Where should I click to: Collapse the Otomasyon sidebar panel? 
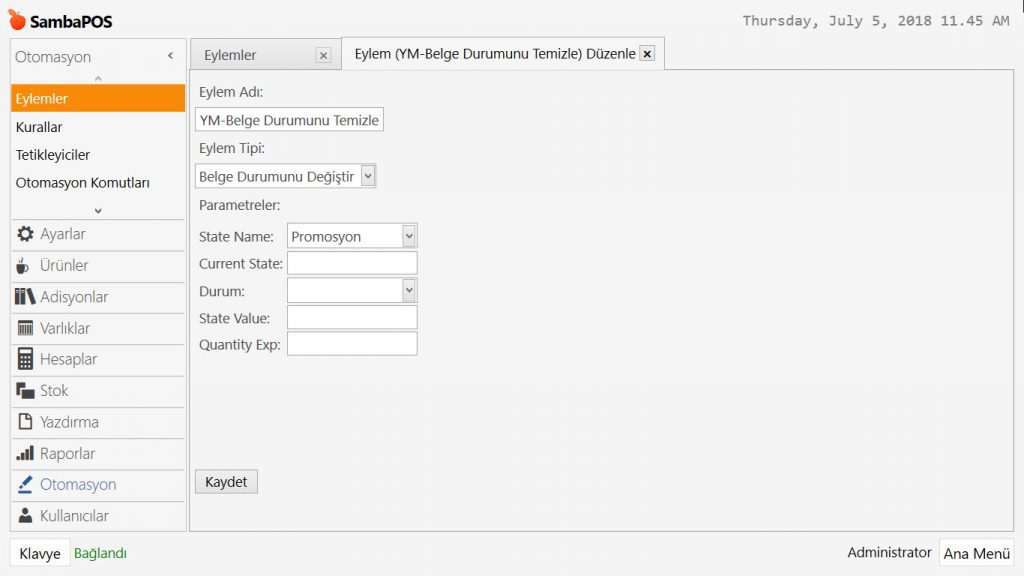pyautogui.click(x=170, y=57)
